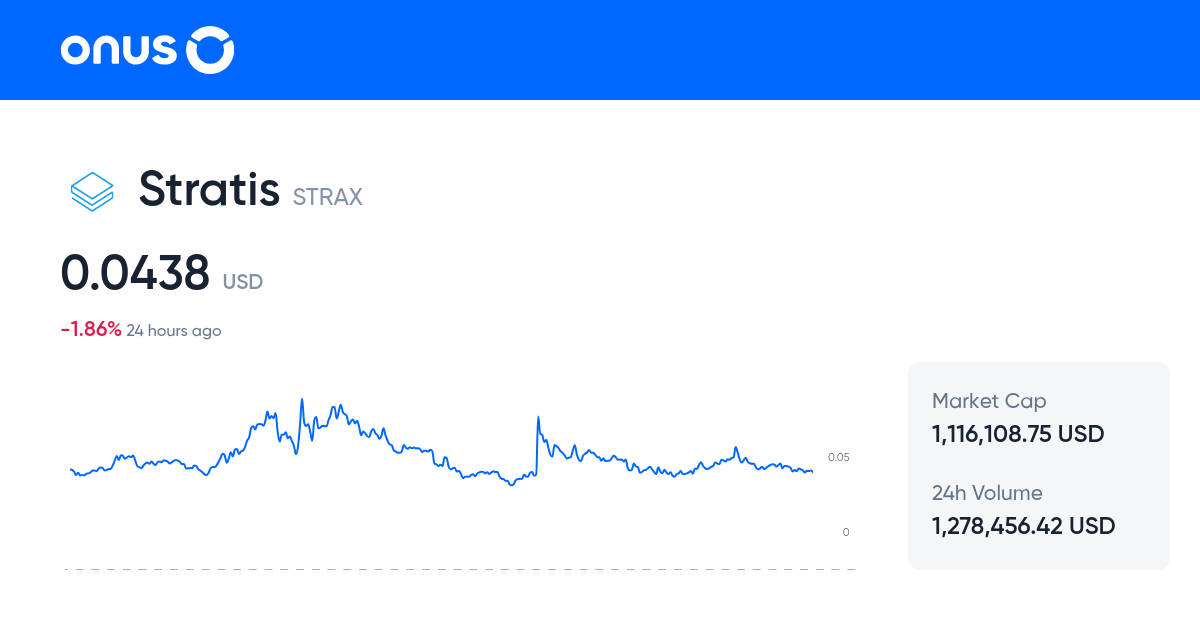Image resolution: width=1200 pixels, height=630 pixels.
Task: Click the price spike peak on the chart
Action: (302, 400)
